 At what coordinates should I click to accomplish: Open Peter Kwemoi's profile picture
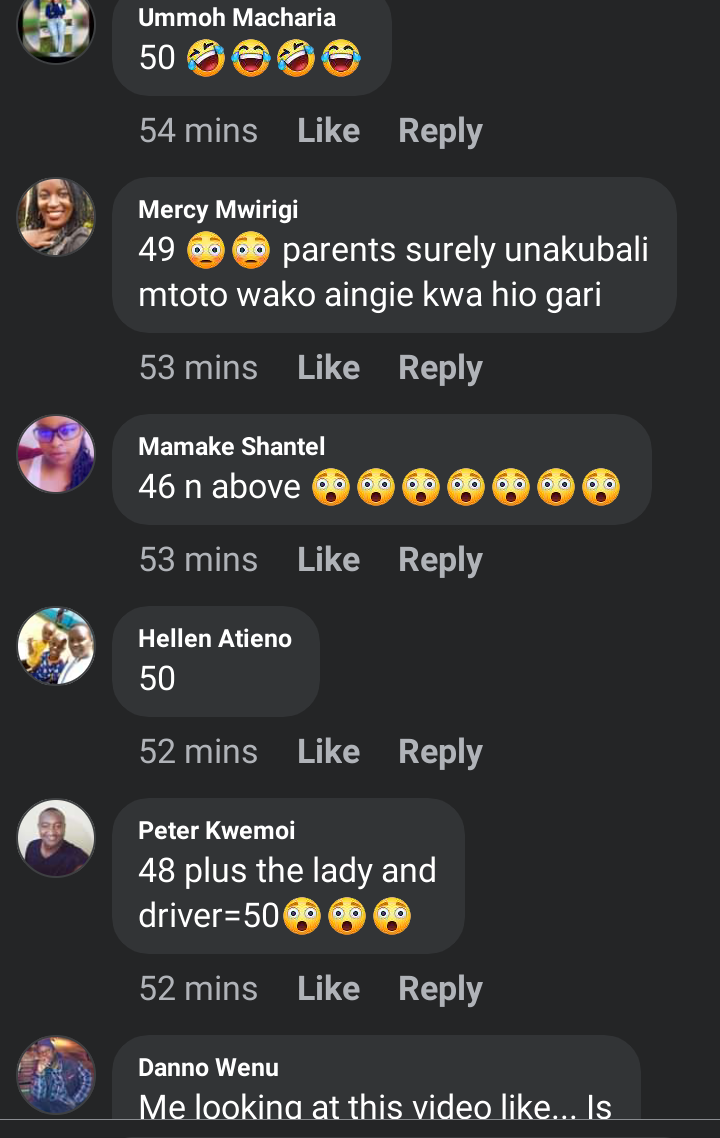tap(56, 838)
